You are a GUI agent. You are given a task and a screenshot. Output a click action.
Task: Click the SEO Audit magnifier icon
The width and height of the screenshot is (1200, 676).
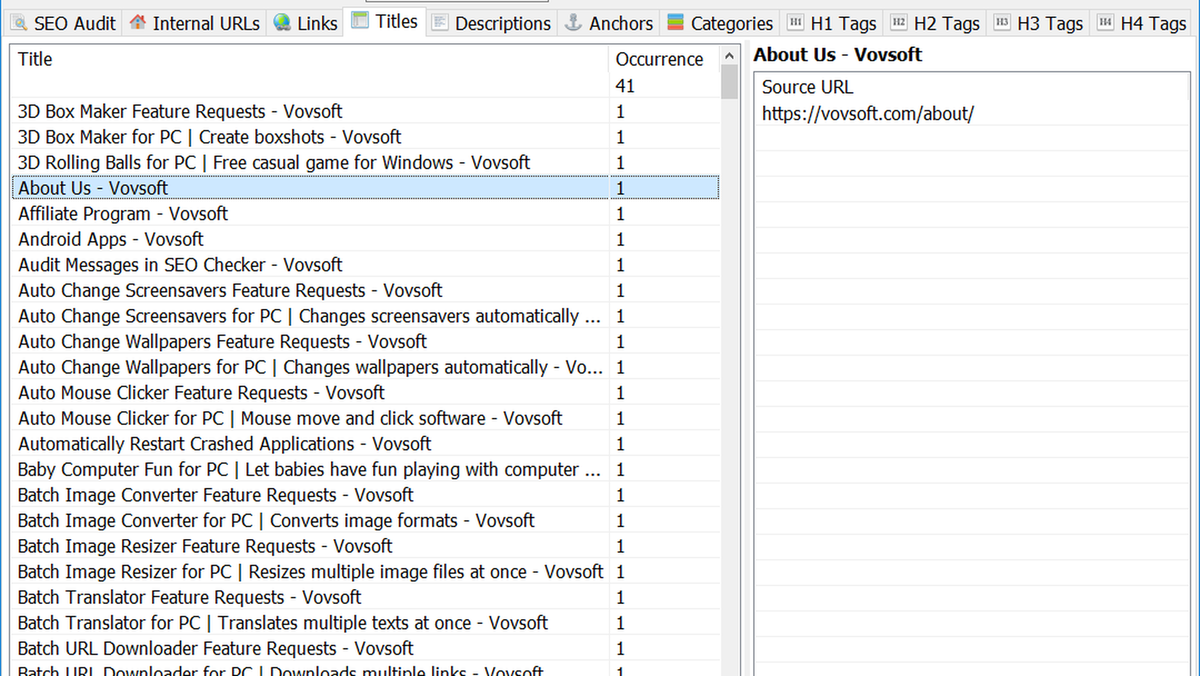click(19, 22)
